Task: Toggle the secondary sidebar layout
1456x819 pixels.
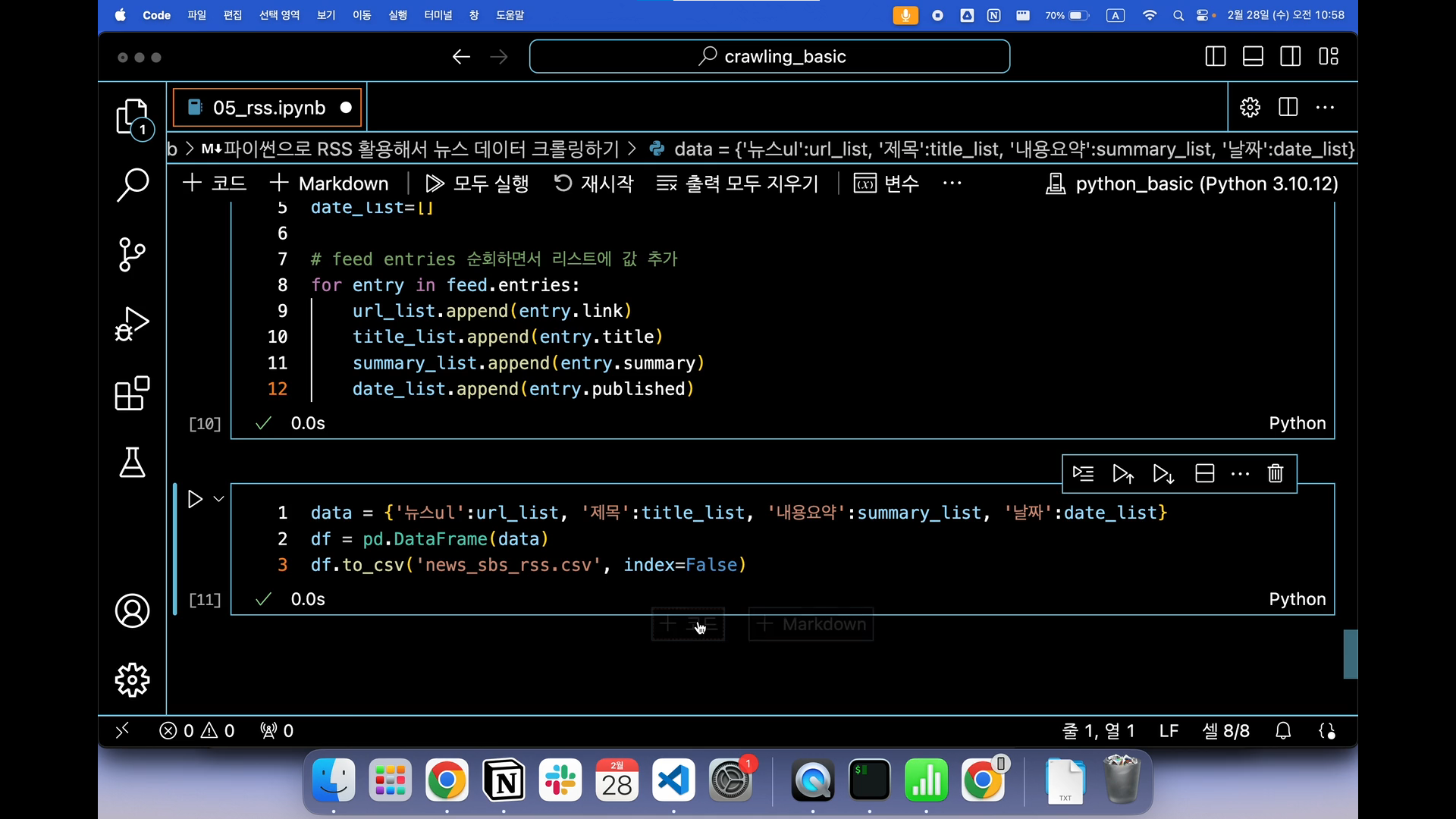Action: [x=1290, y=57]
